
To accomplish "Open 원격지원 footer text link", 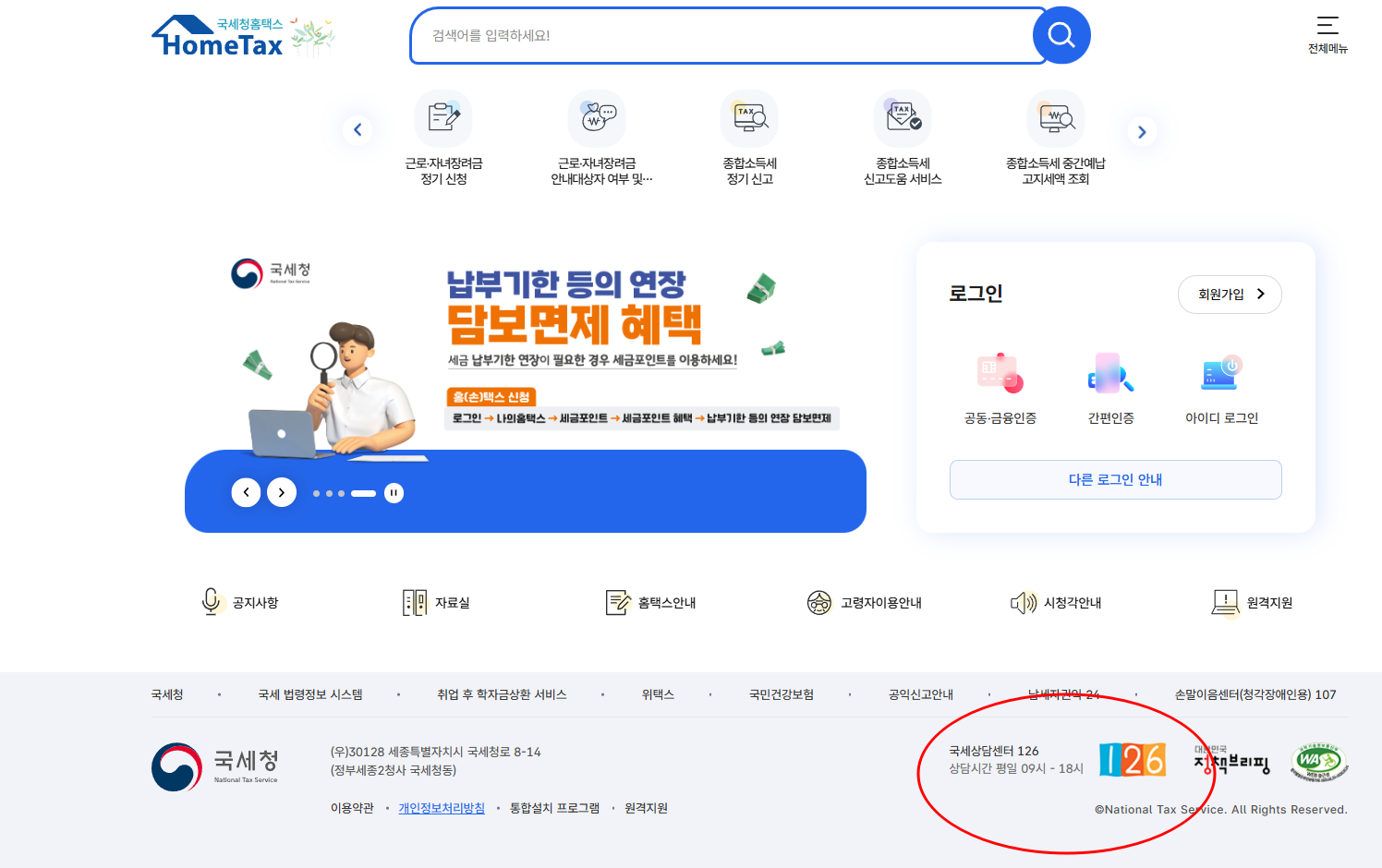I will (646, 808).
